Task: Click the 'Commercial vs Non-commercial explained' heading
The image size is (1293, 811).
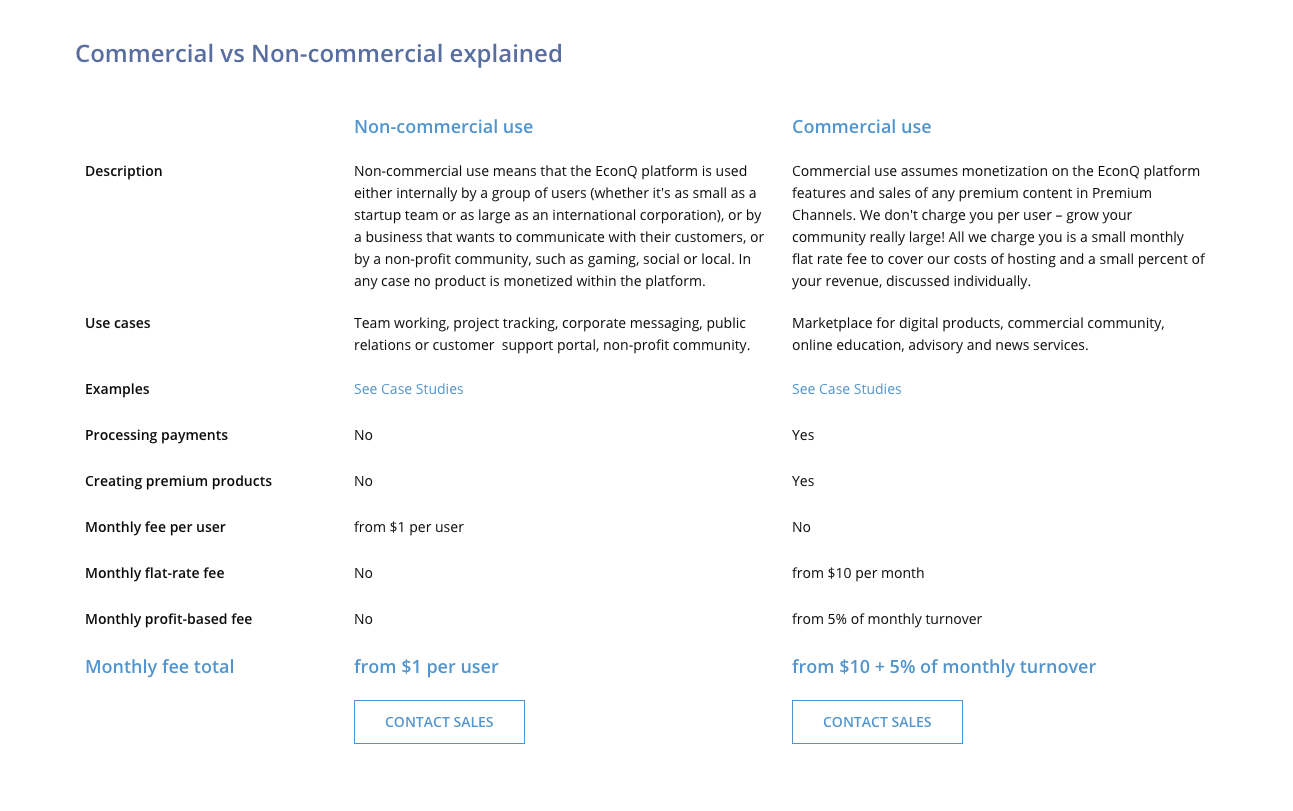Action: pyautogui.click(x=319, y=53)
